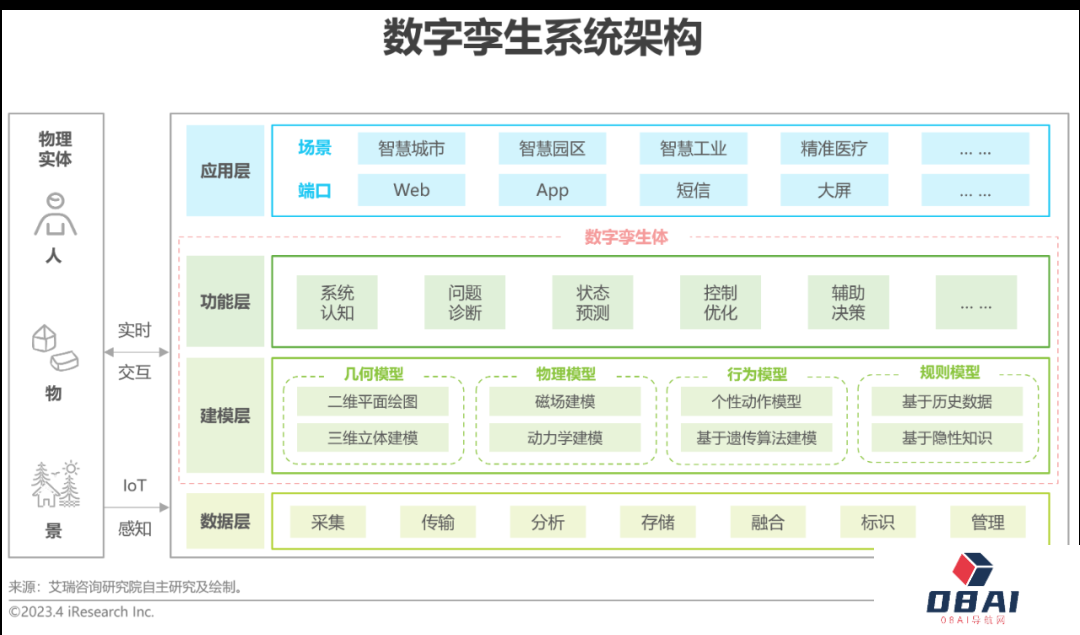This screenshot has width=1080, height=635.
Task: Select the 二维平面绘图 box
Action: point(373,402)
